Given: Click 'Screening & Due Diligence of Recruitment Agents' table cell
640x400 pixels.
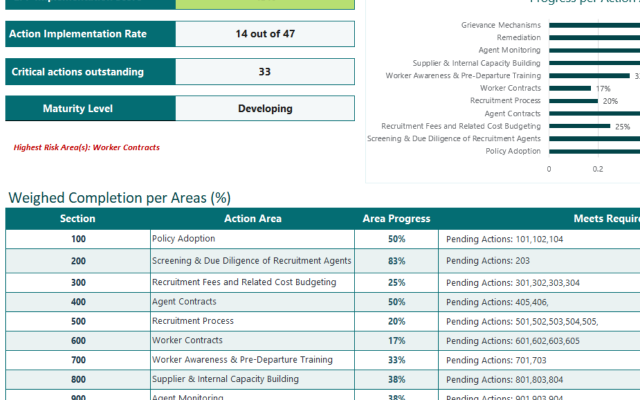Looking at the screenshot, I should (x=252, y=261).
